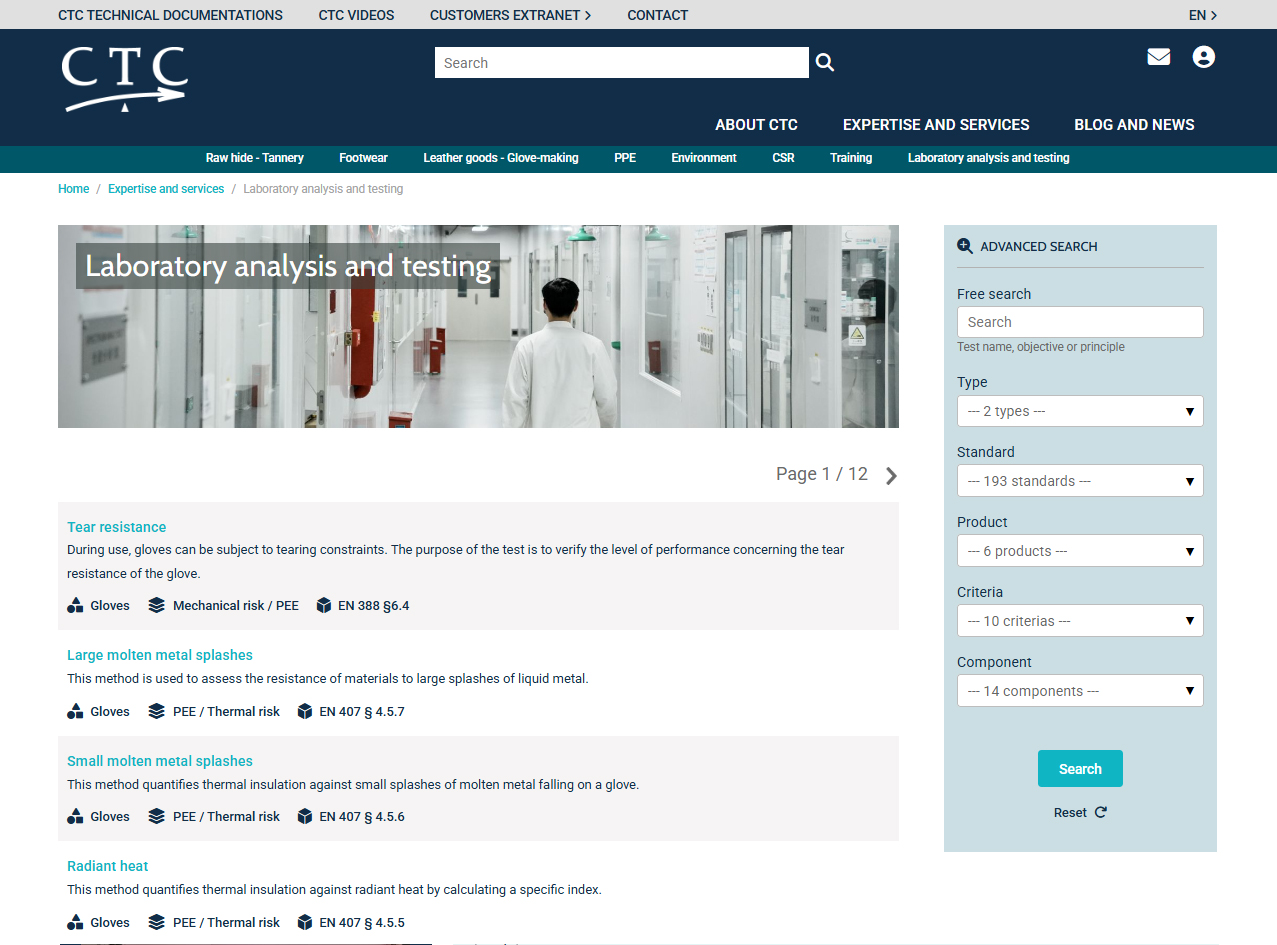
Task: Select Environment in the sub-navigation
Action: click(704, 158)
